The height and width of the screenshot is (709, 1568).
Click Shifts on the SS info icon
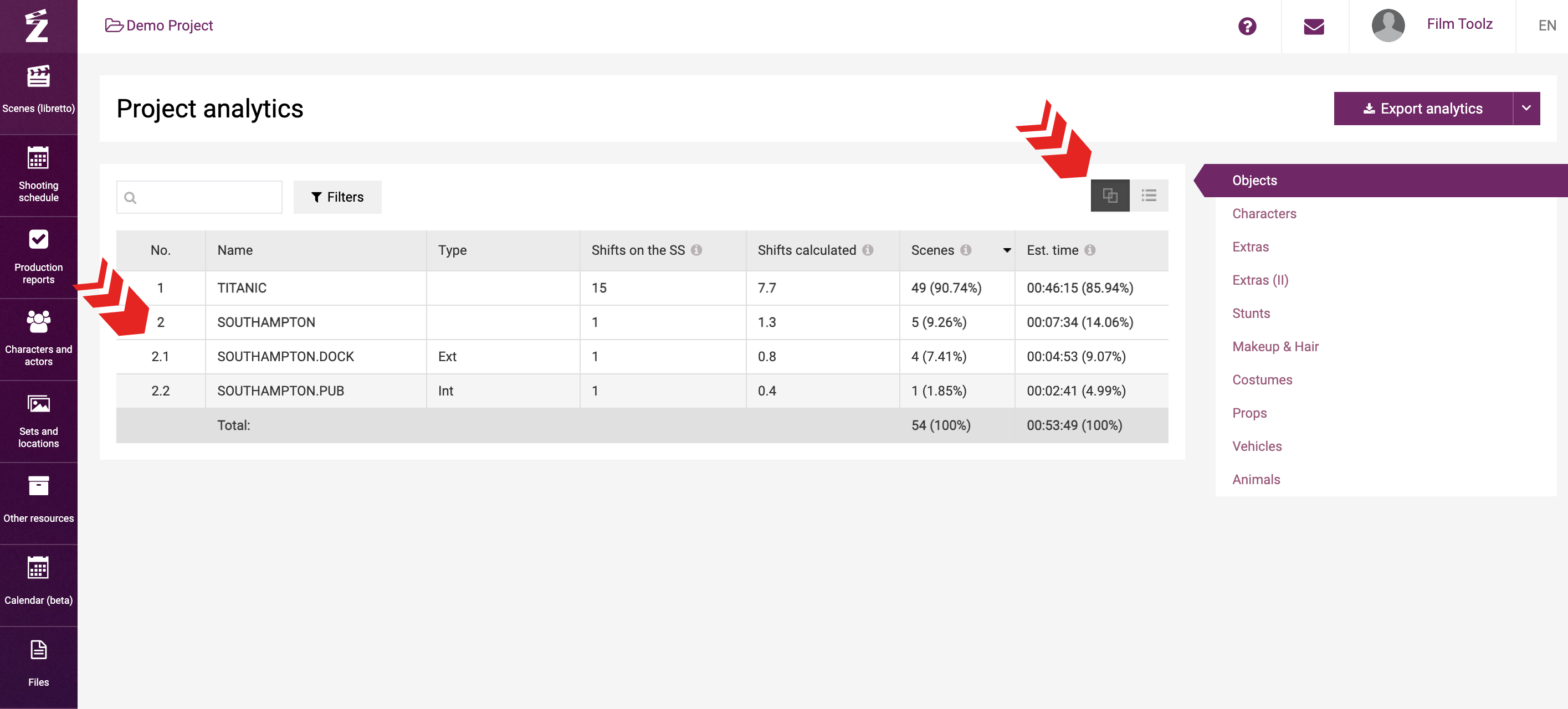696,250
